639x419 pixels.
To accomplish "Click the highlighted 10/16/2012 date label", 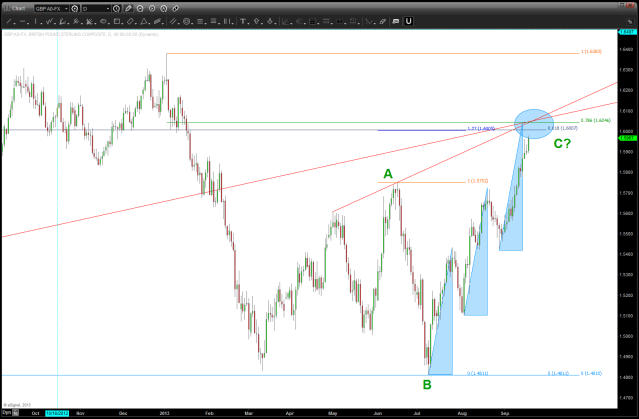I will (x=57, y=413).
